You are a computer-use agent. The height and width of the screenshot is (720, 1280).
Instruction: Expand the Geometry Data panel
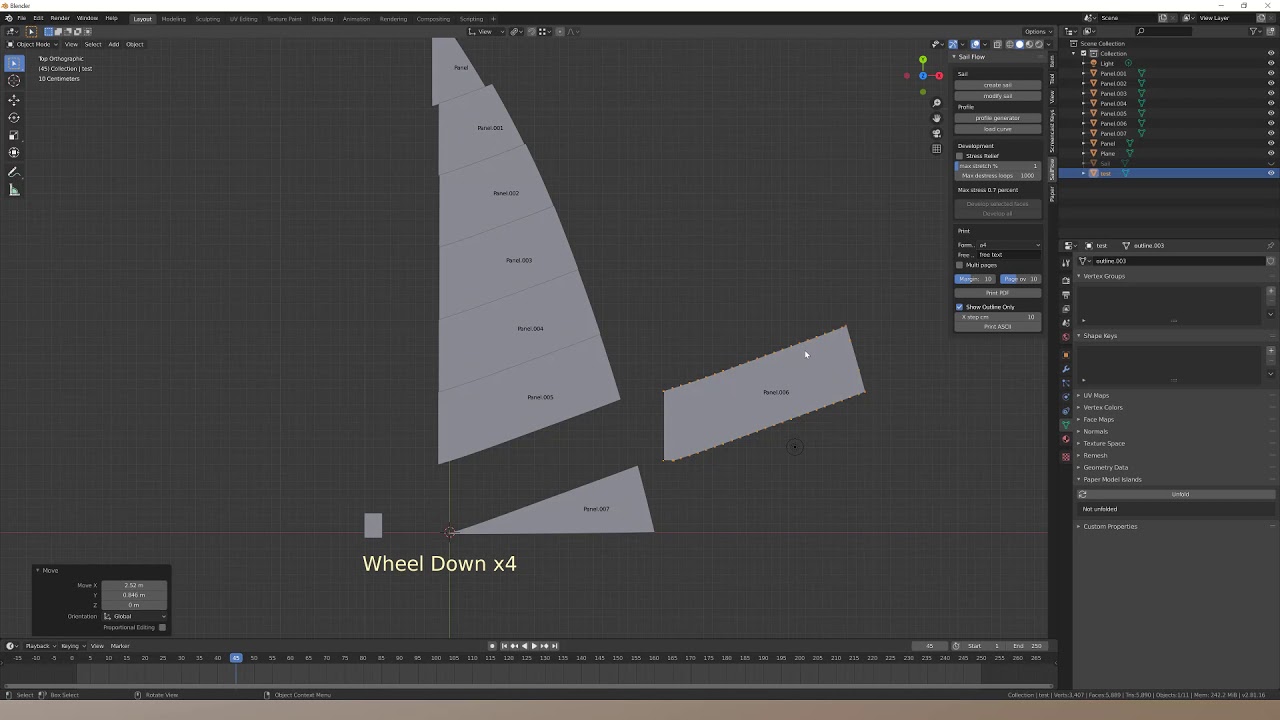click(x=1105, y=467)
